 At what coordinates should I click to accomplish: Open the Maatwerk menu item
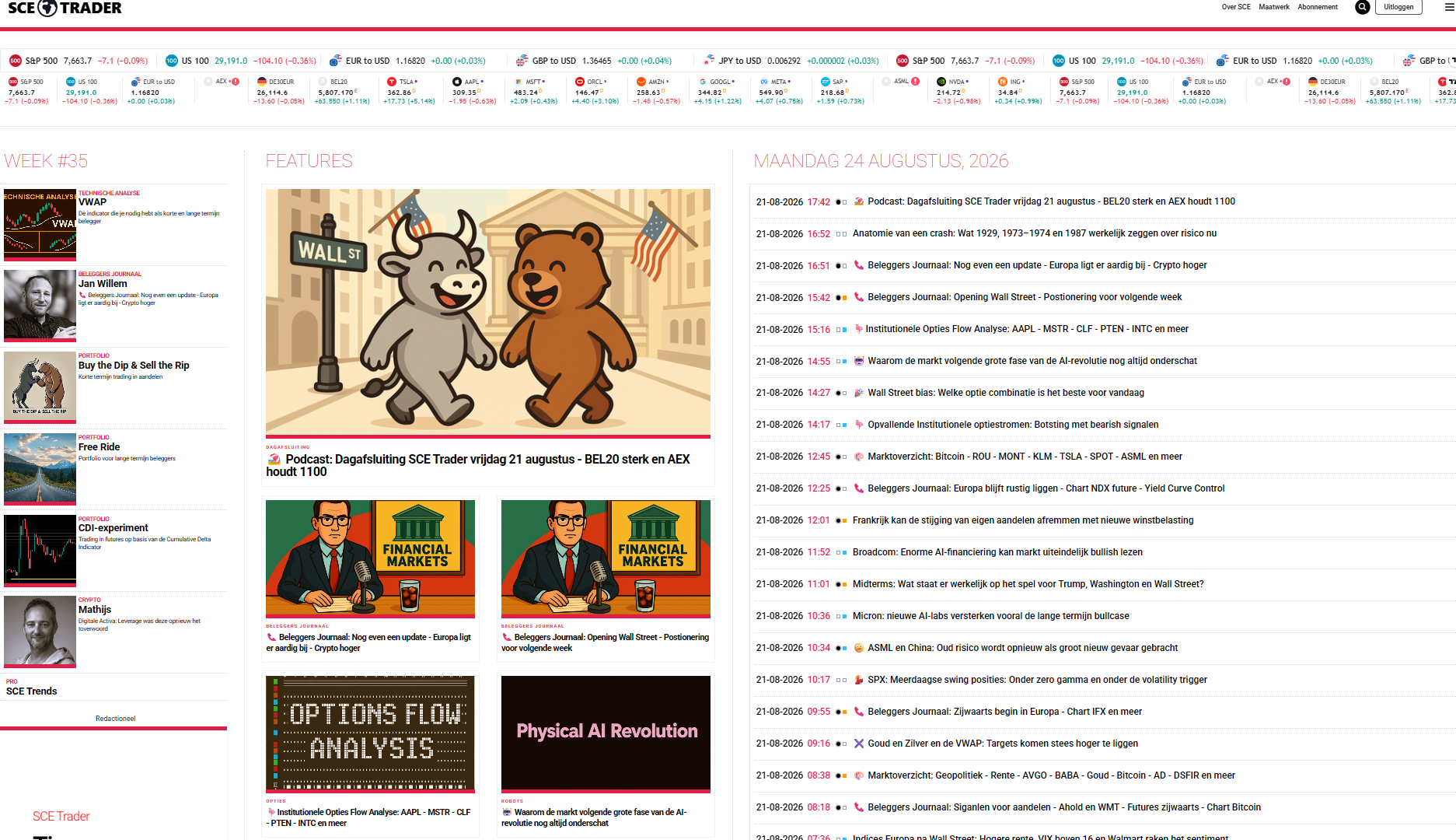[x=1274, y=7]
